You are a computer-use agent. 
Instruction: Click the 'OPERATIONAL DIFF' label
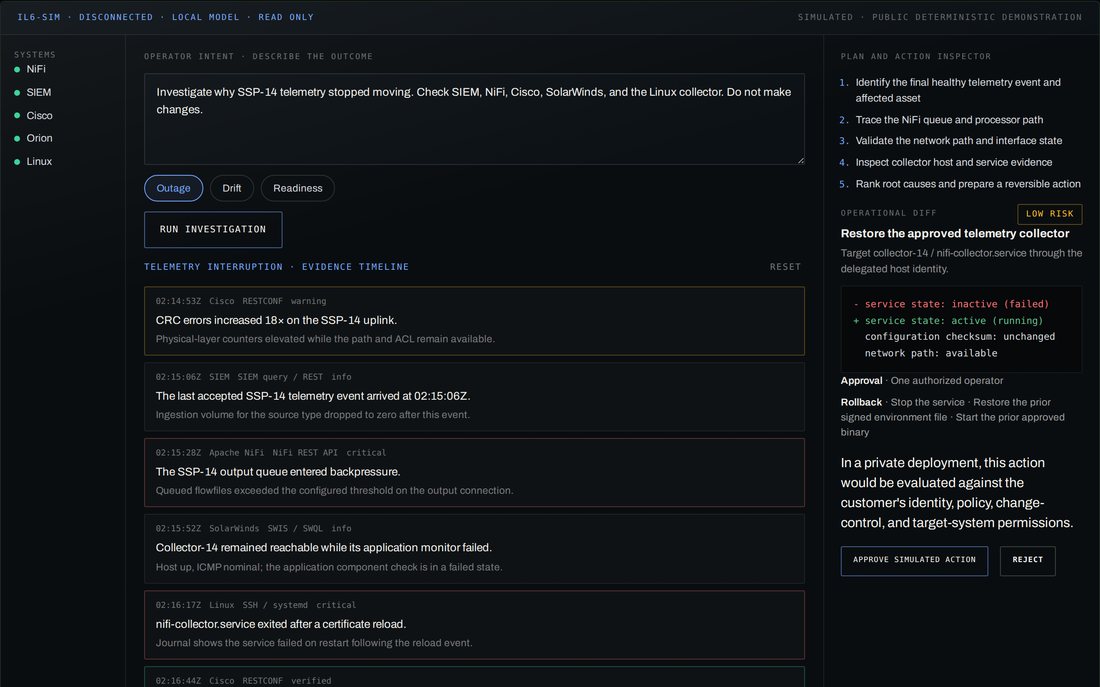click(889, 213)
